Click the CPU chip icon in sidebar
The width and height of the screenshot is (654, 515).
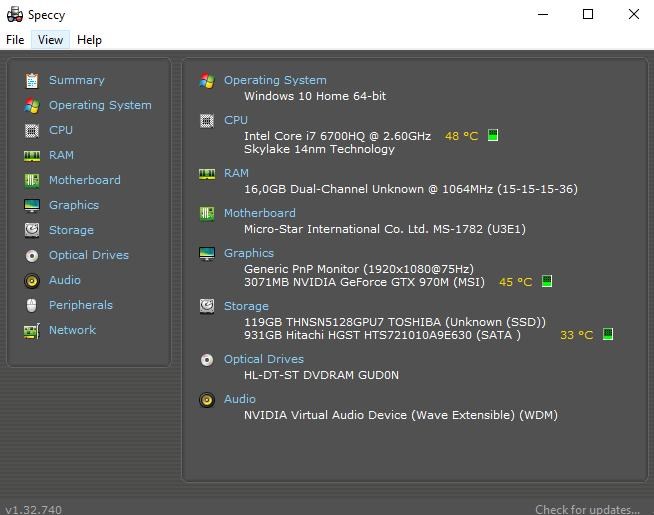pyautogui.click(x=32, y=130)
